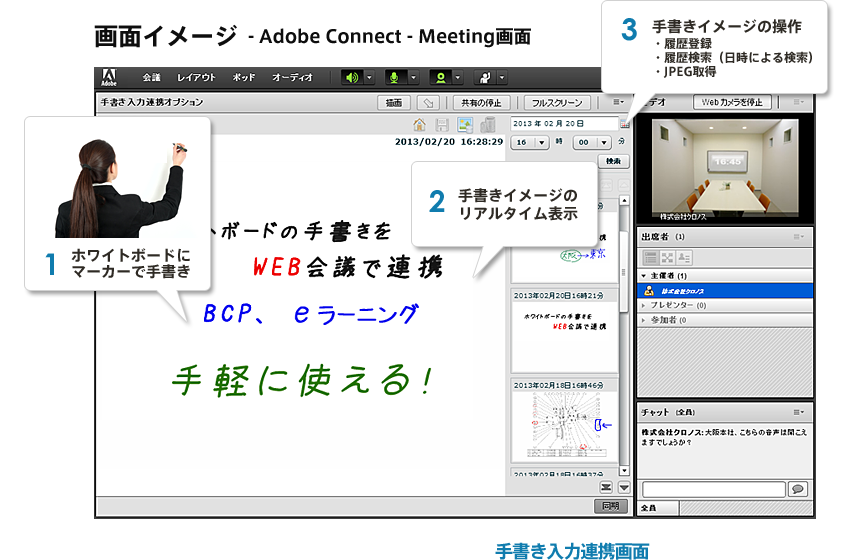The height and width of the screenshot is (560, 860).
Task: Click the 出席者 (1) panel title
Action: click(x=663, y=237)
